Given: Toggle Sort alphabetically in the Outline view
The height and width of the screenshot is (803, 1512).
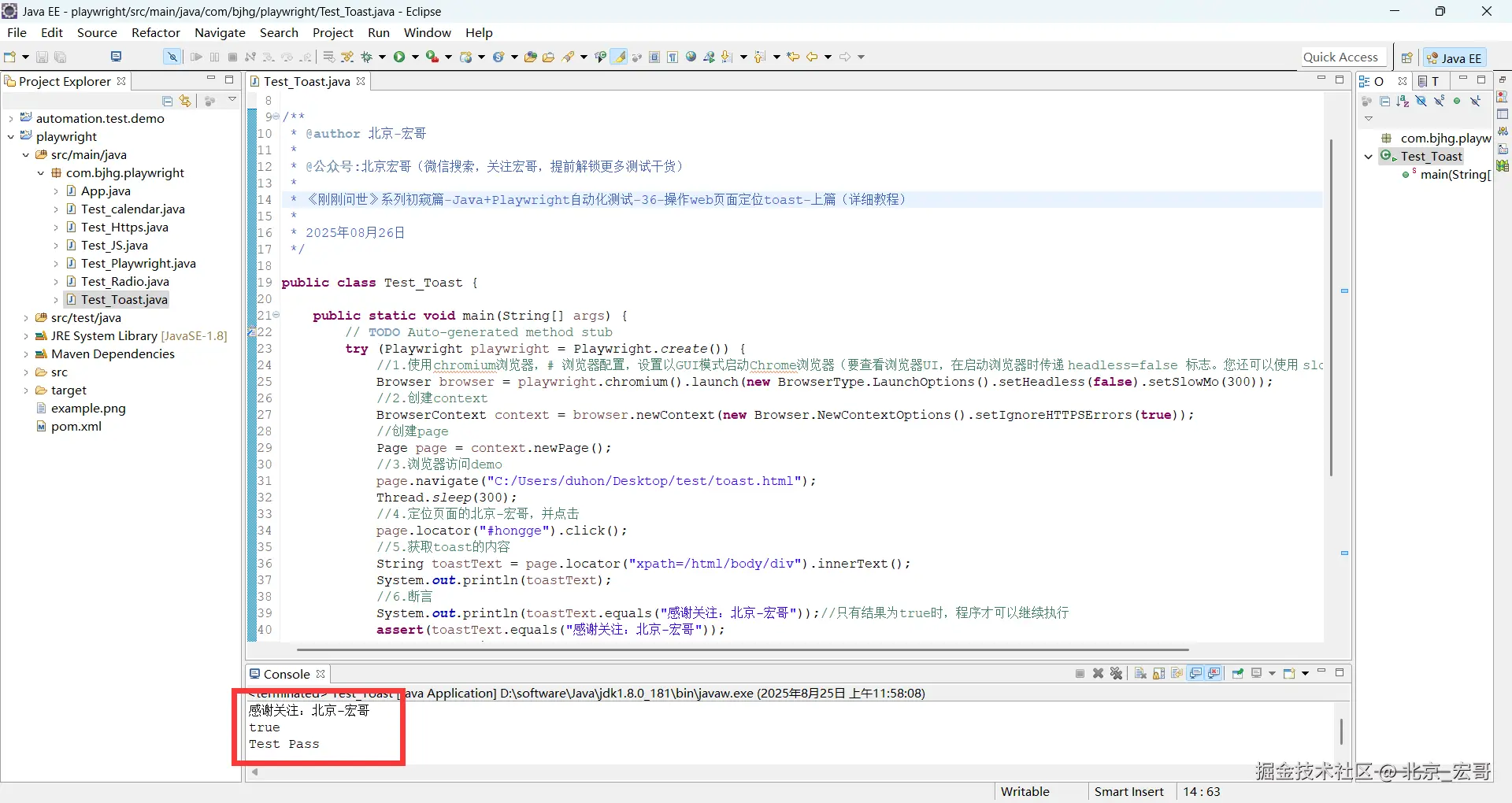Looking at the screenshot, I should click(x=1403, y=101).
